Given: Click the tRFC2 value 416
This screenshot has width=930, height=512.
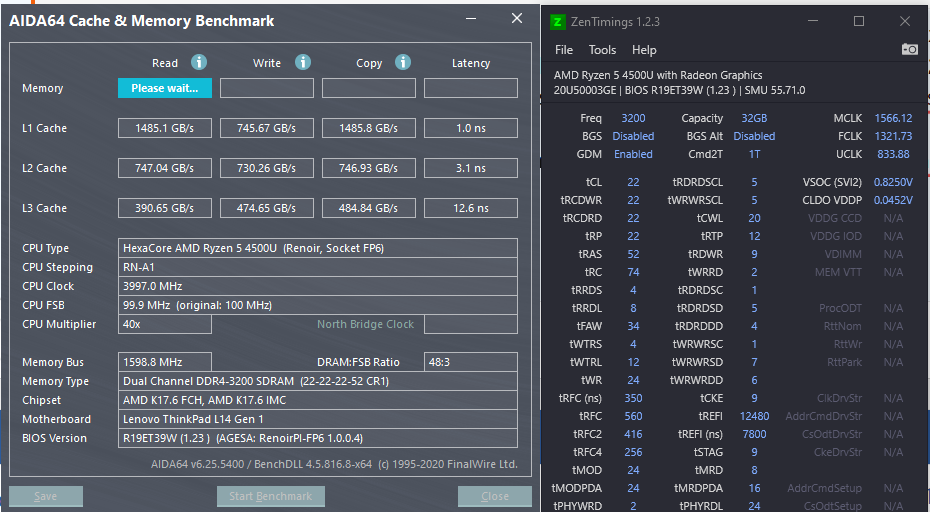Looking at the screenshot, I should [633, 434].
